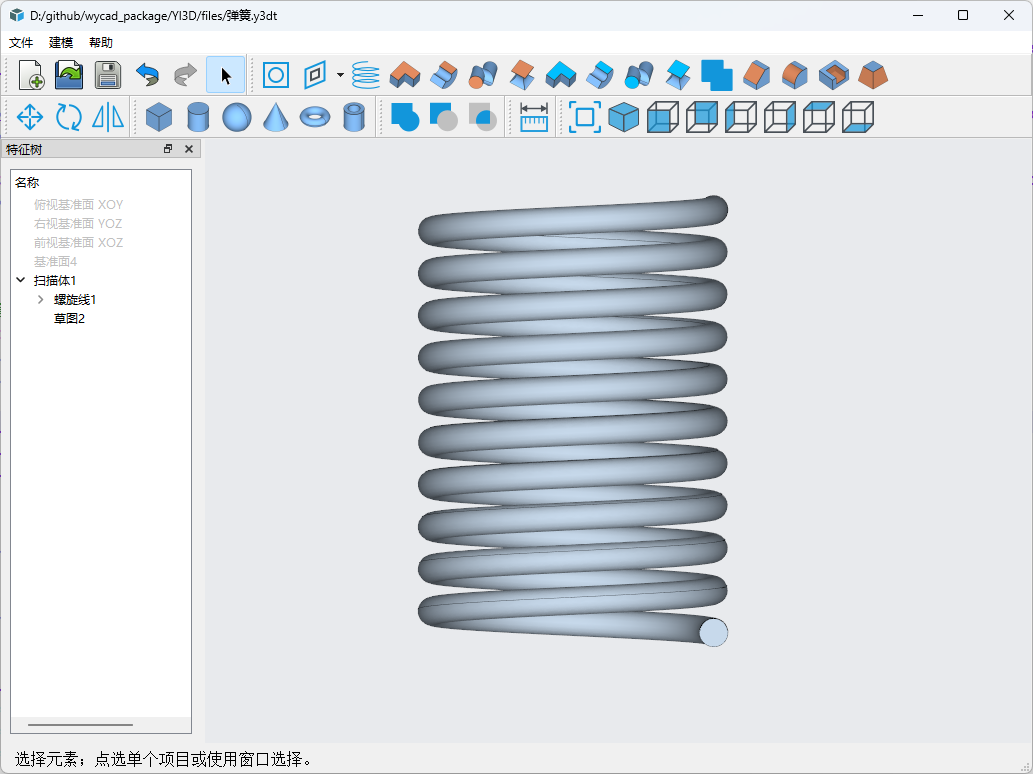The height and width of the screenshot is (774, 1033).
Task: Choose the move transform tool
Action: click(30, 117)
